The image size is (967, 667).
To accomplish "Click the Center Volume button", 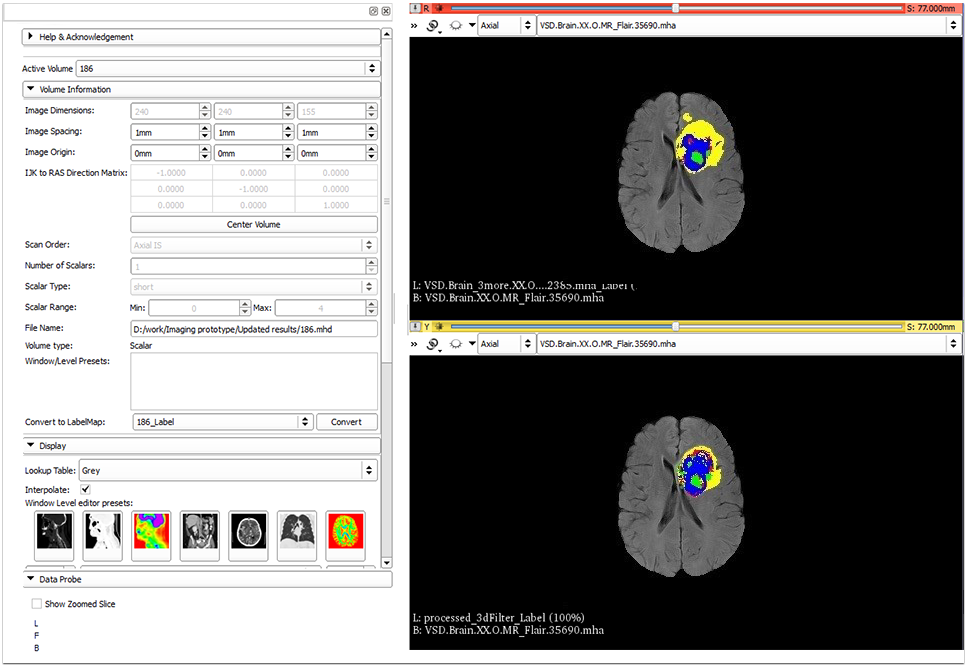I will (253, 223).
